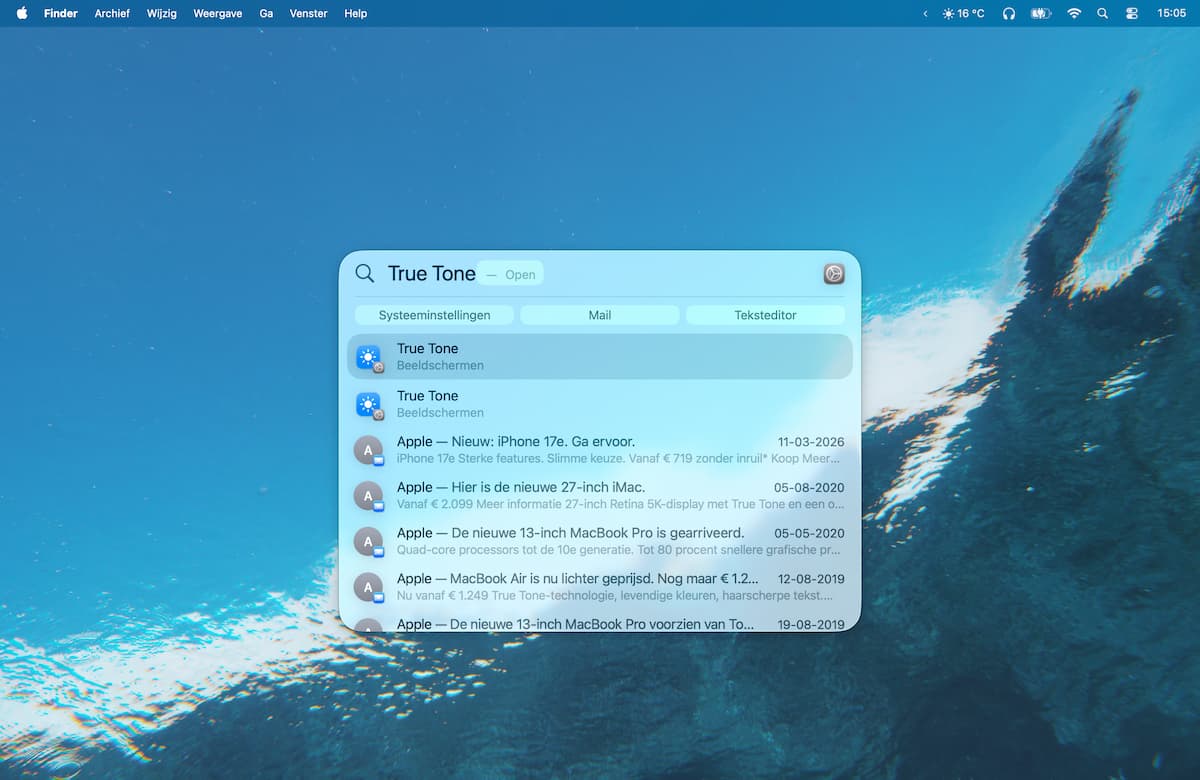Click the Open action hint

tap(511, 274)
